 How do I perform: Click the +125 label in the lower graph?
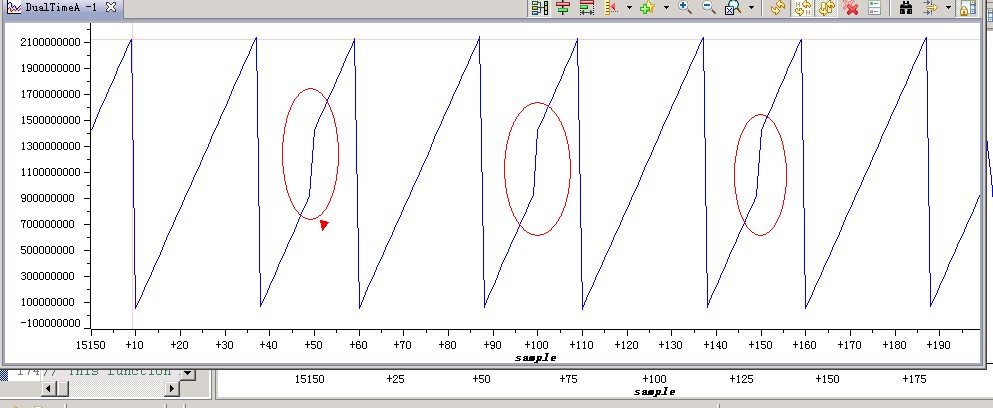740,379
